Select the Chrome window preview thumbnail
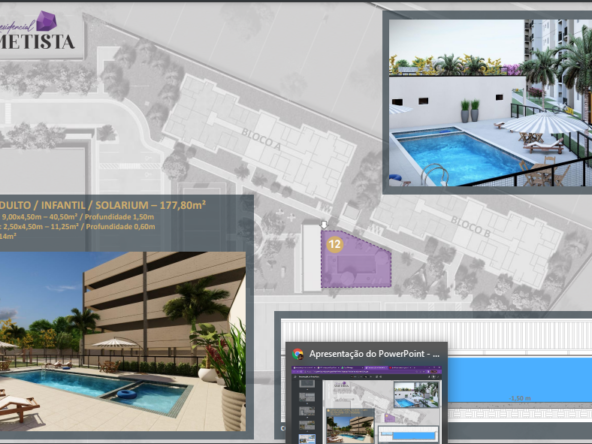Image resolution: width=592 pixels, height=444 pixels. pyautogui.click(x=366, y=404)
